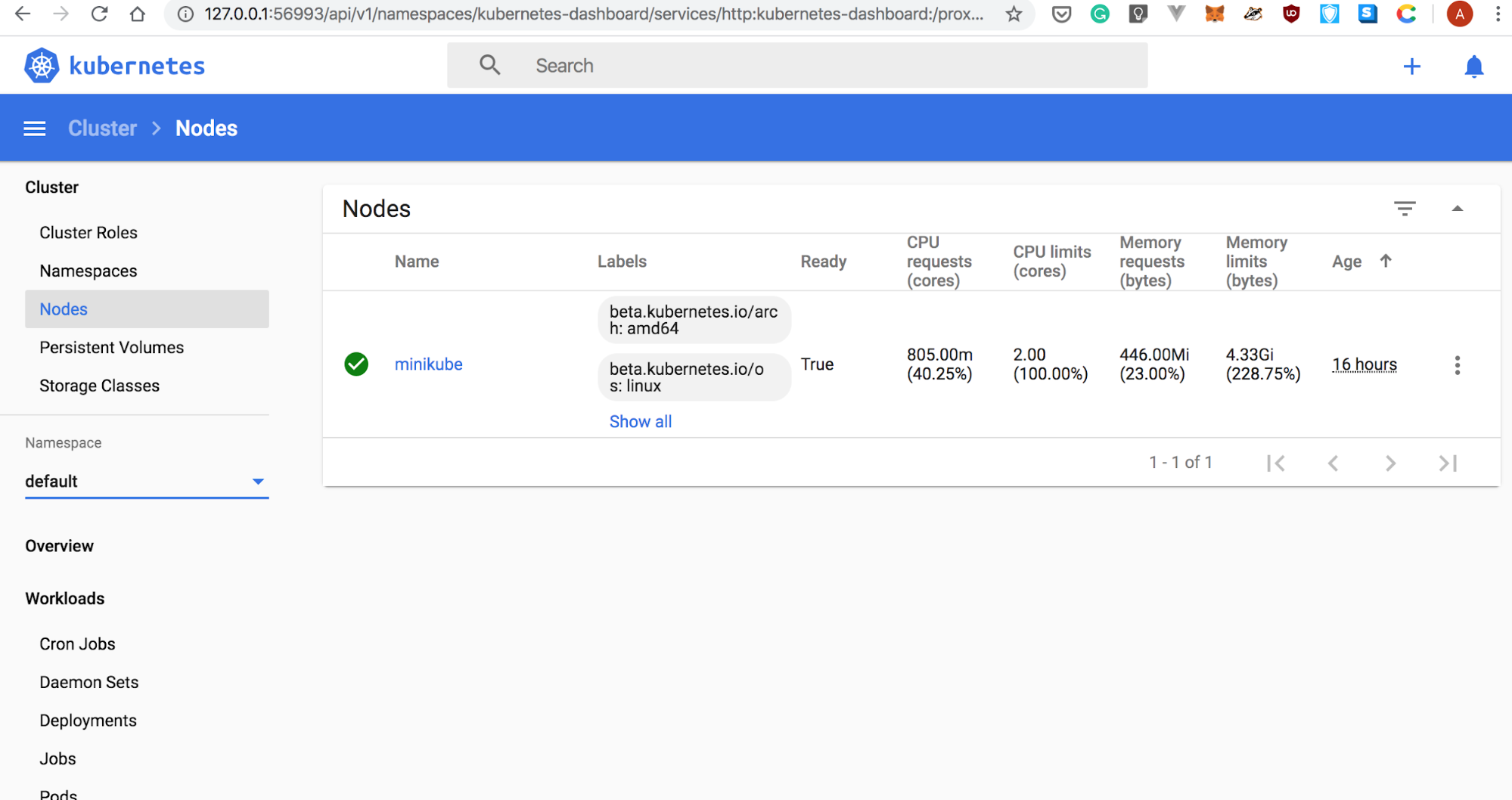Click the beta.kubernetes.io/arch amd64 label chip

tap(694, 320)
